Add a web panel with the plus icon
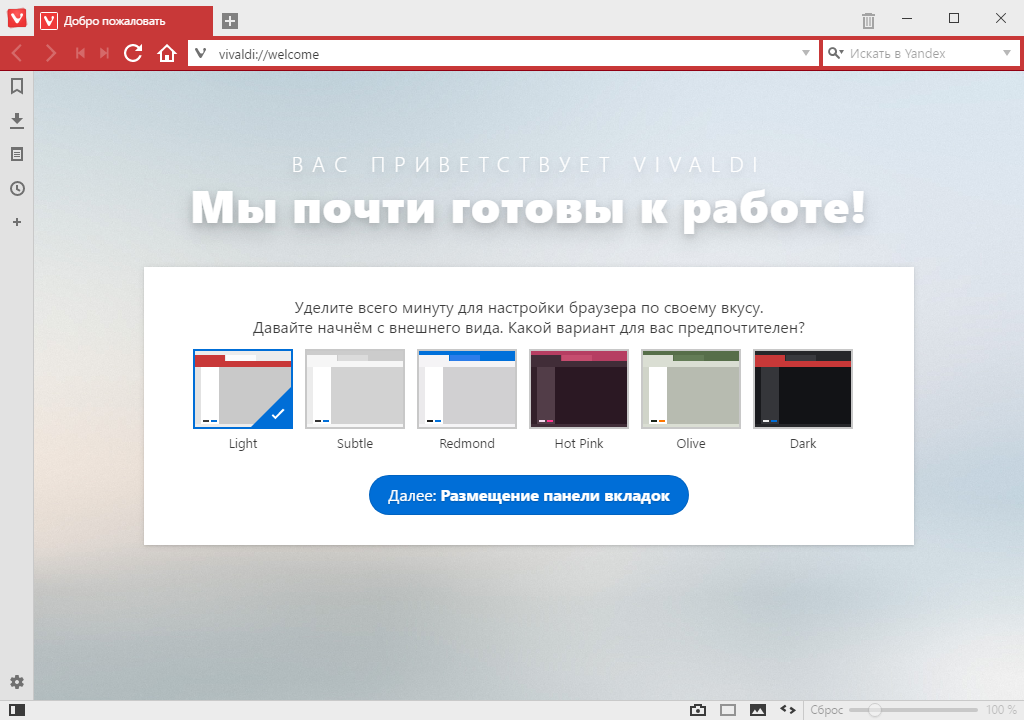 pyautogui.click(x=16, y=222)
